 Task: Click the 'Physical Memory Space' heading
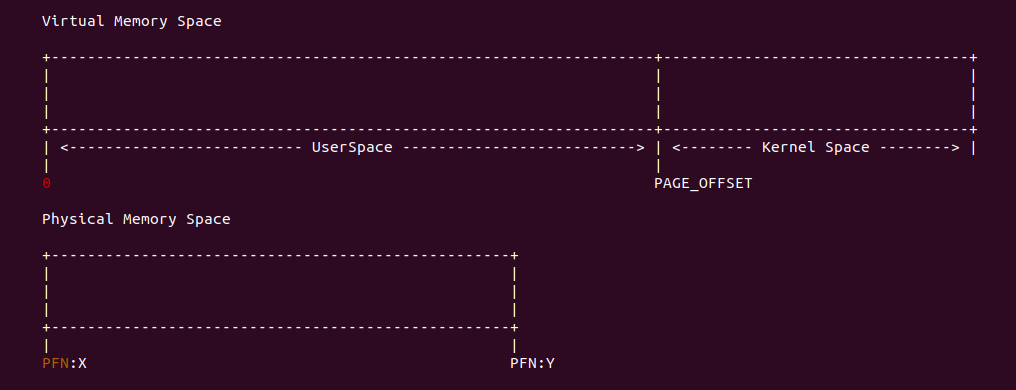[136, 219]
